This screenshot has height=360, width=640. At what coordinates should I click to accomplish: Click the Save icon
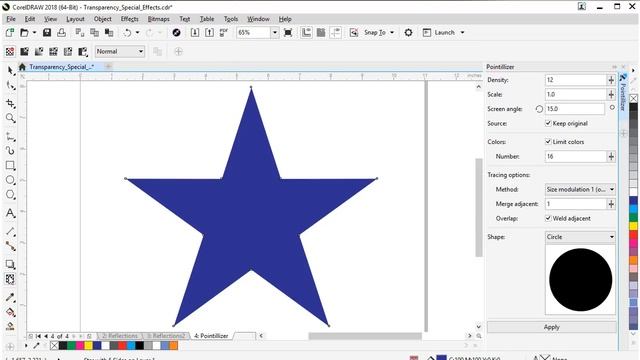coord(47,33)
